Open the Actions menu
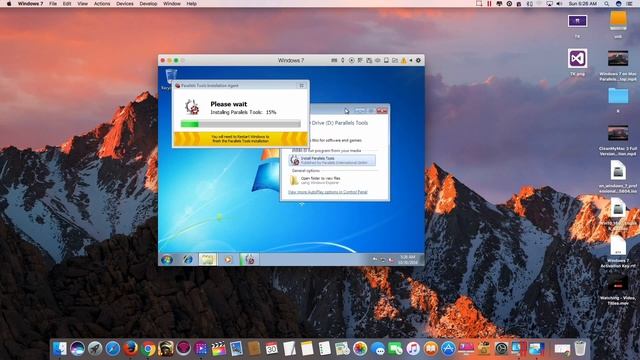This screenshot has height=360, width=640. tap(102, 4)
